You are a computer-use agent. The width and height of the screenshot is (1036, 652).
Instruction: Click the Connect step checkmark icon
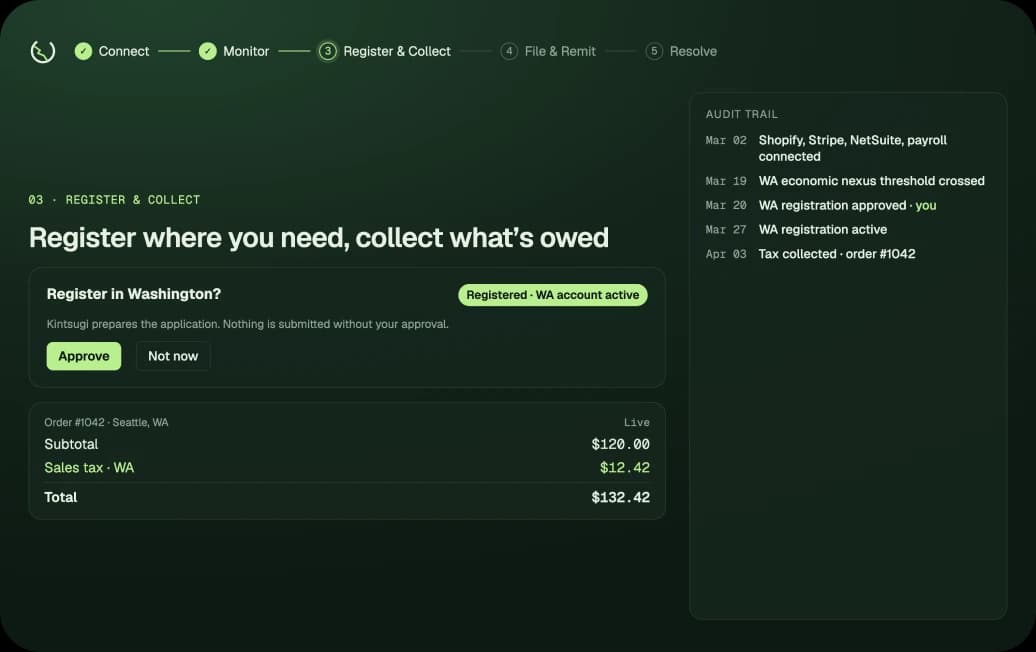tap(83, 51)
